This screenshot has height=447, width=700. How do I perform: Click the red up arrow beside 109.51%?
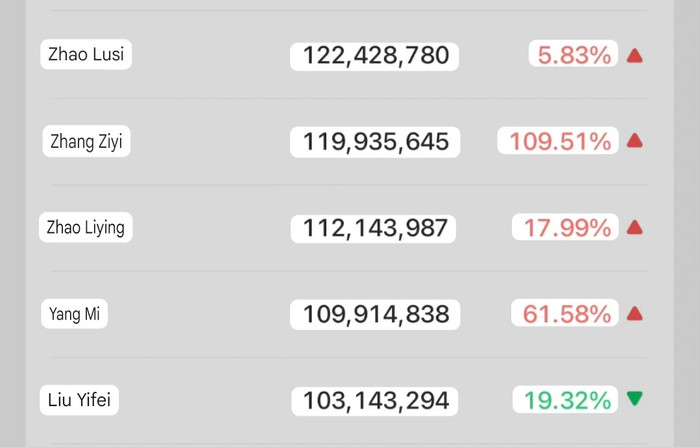(x=634, y=142)
